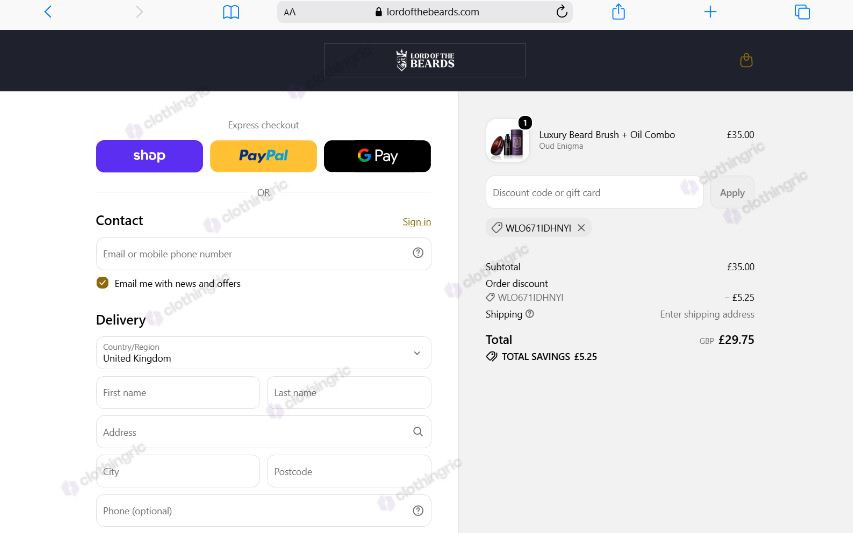Click the help icon in the email field
The height and width of the screenshot is (533, 853).
point(418,253)
